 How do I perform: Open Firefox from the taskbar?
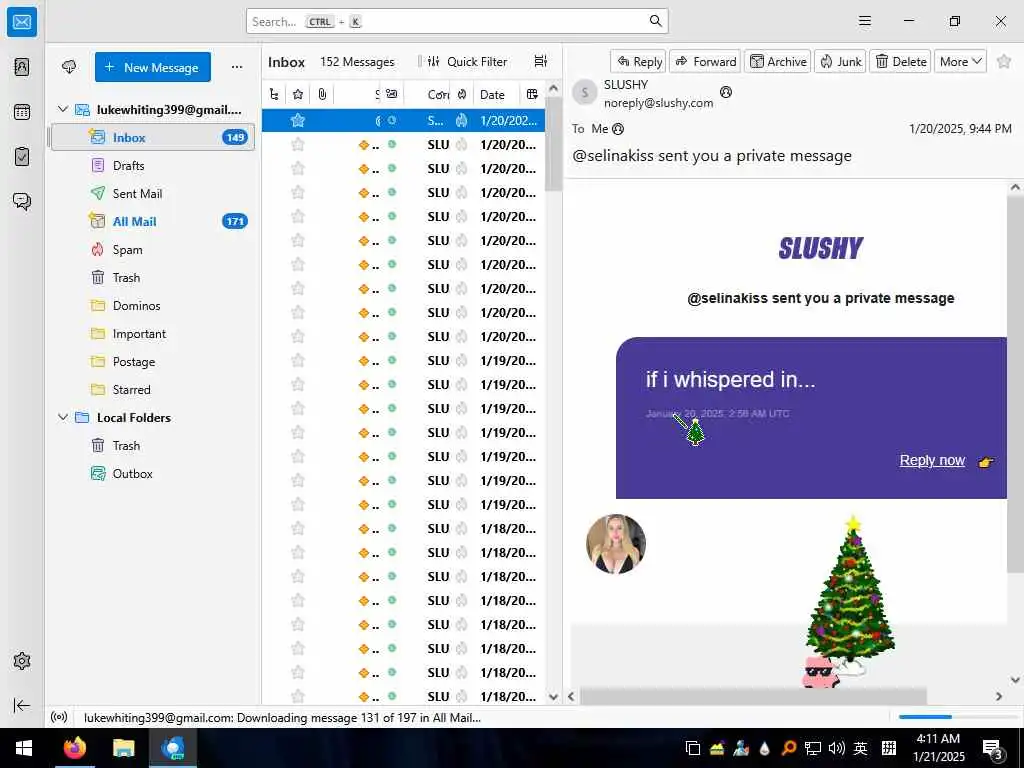pos(75,748)
